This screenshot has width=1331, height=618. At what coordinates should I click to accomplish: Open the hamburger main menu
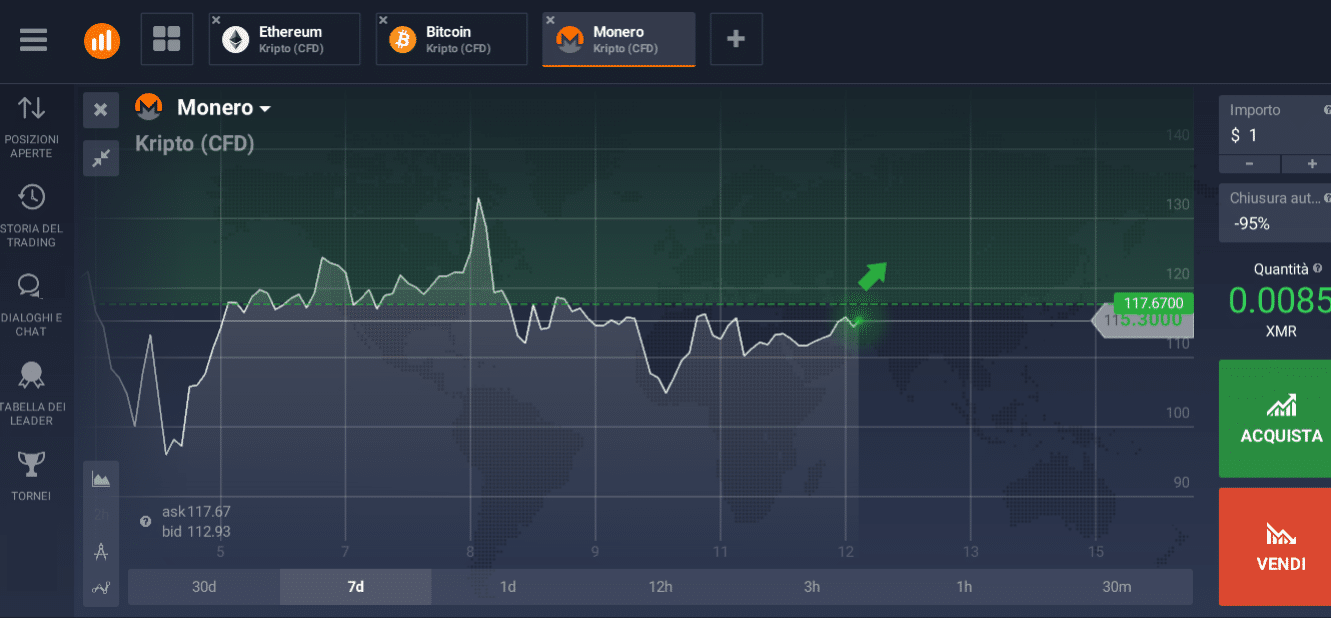[33, 40]
